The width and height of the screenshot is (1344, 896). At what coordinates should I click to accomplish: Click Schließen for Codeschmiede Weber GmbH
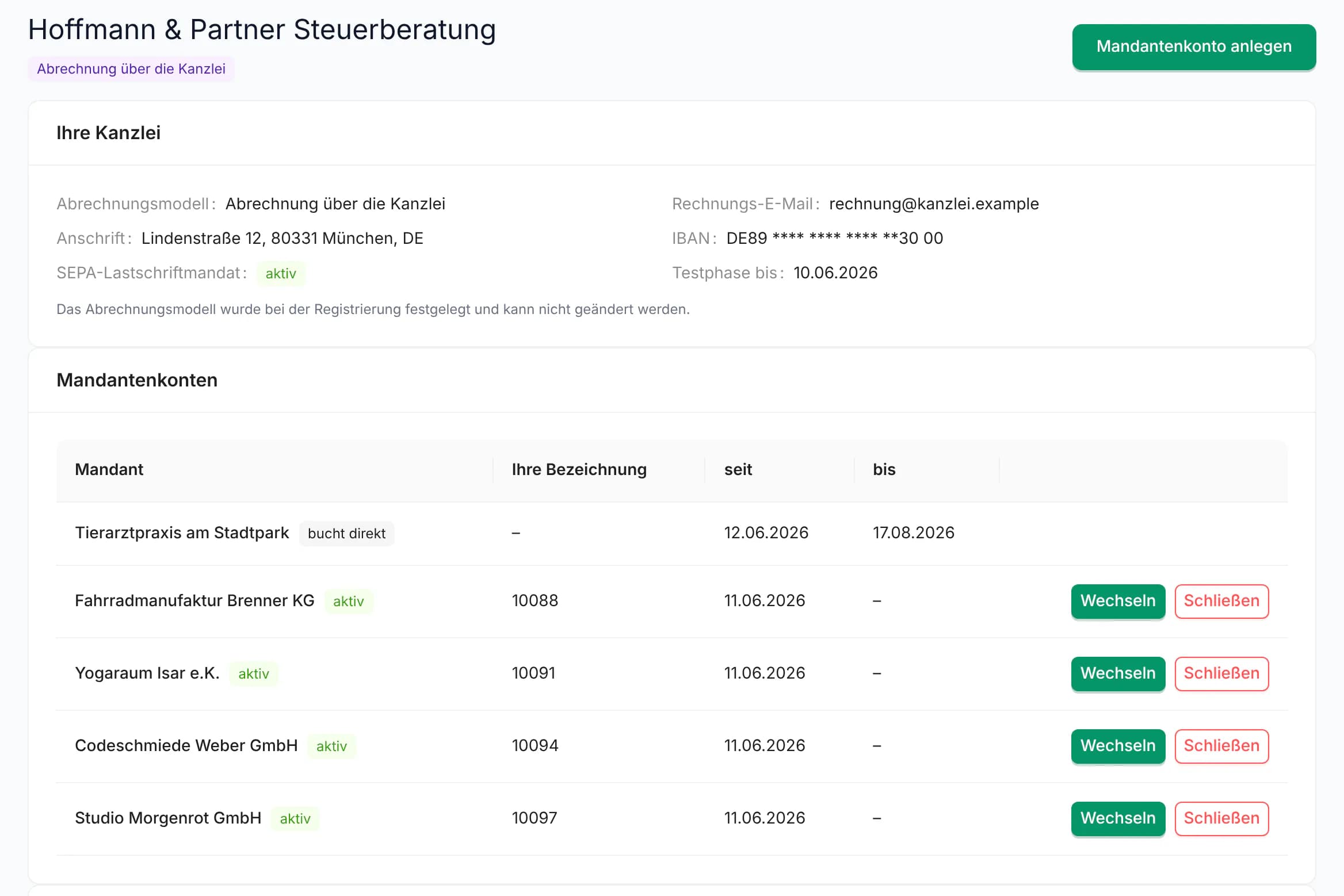pos(1221,746)
